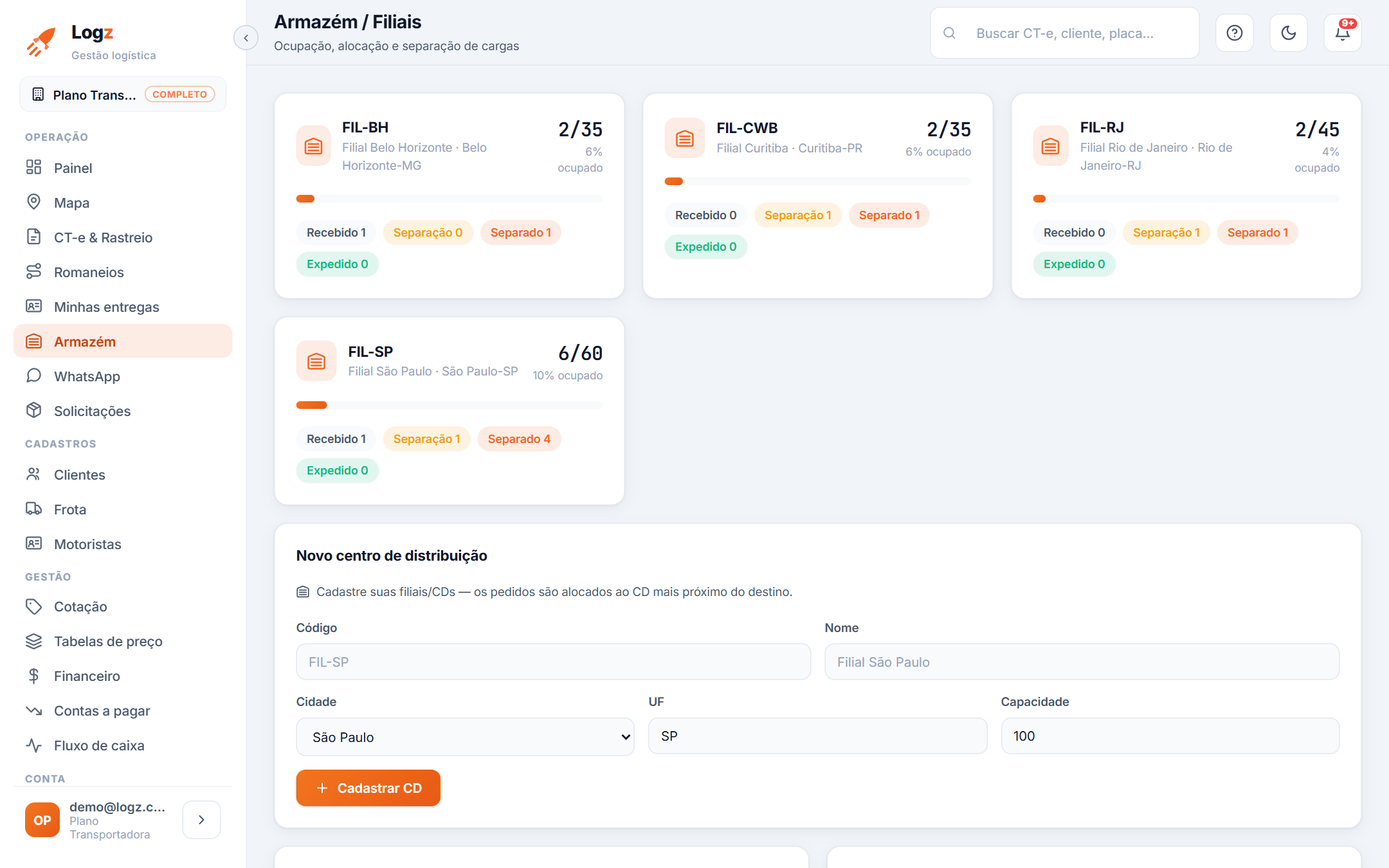This screenshot has height=868, width=1389.
Task: Go to Solicitações
Action: (x=123, y=411)
